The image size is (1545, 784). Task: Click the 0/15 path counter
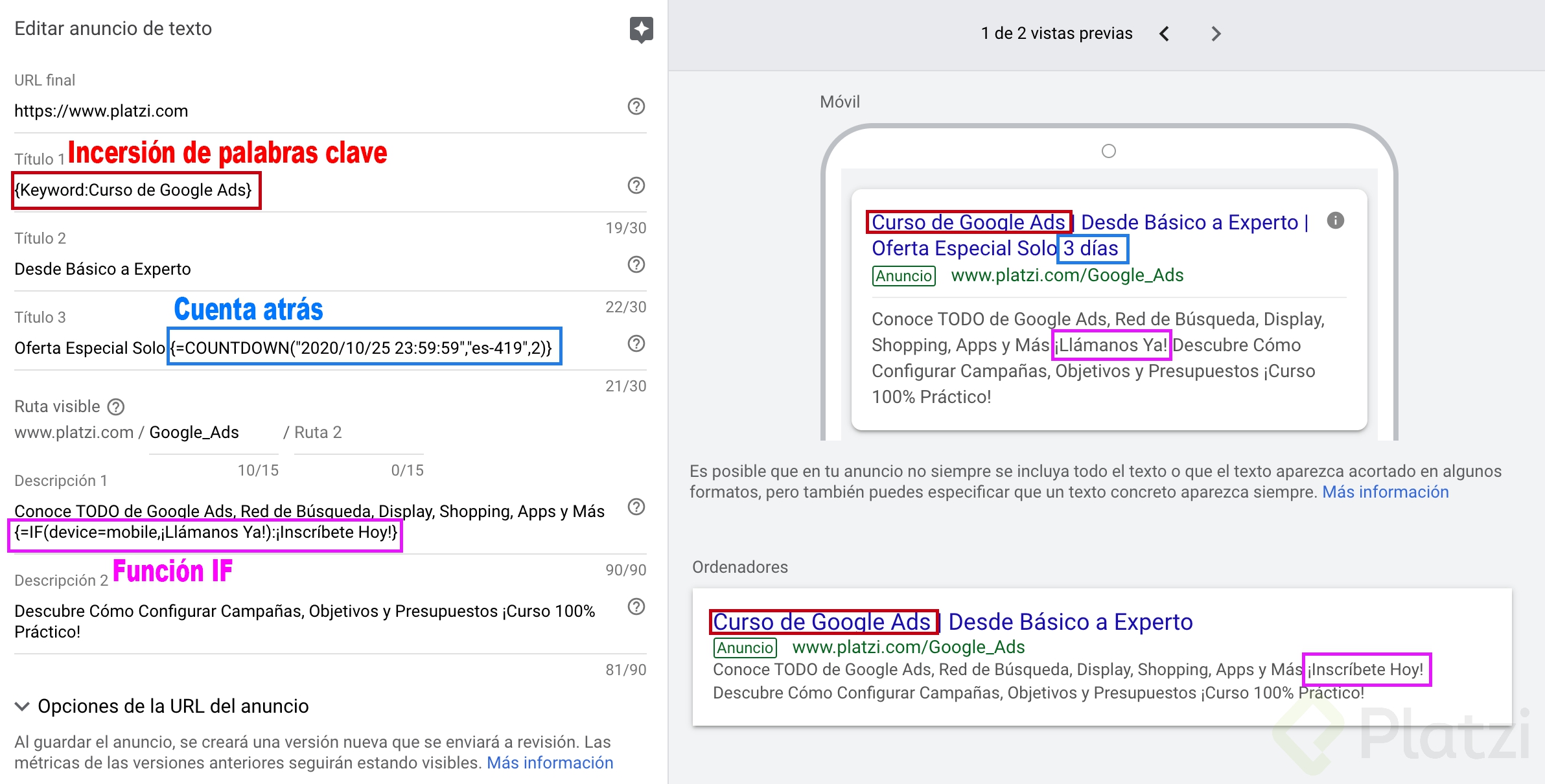tap(407, 470)
